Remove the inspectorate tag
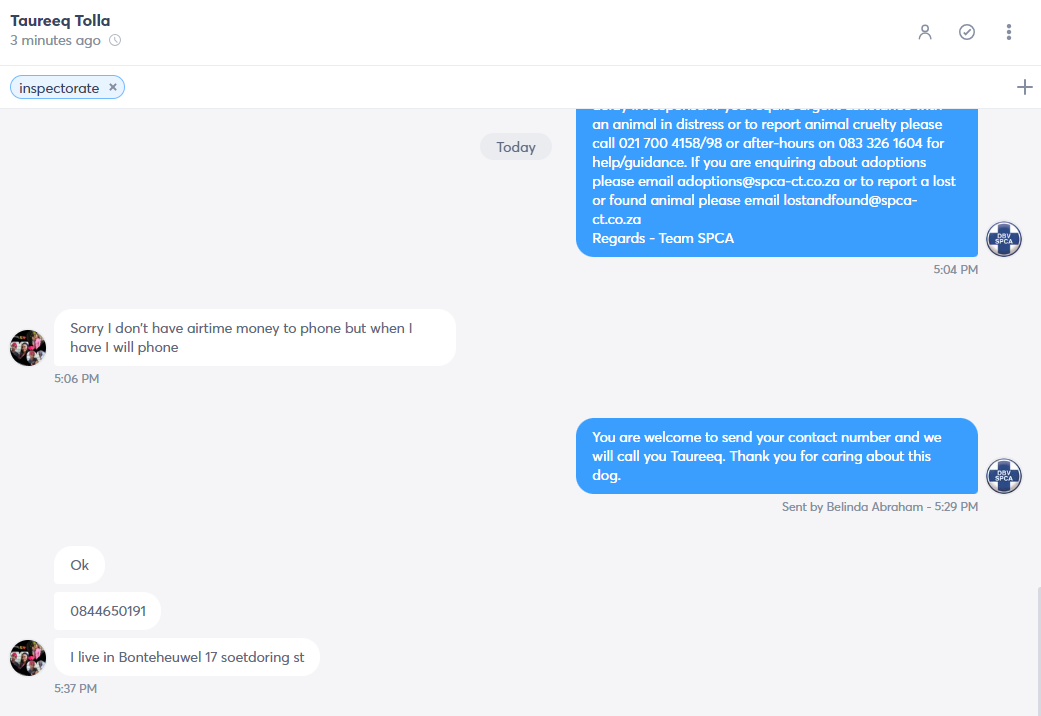Screen dimensions: 1041x716 click(113, 87)
